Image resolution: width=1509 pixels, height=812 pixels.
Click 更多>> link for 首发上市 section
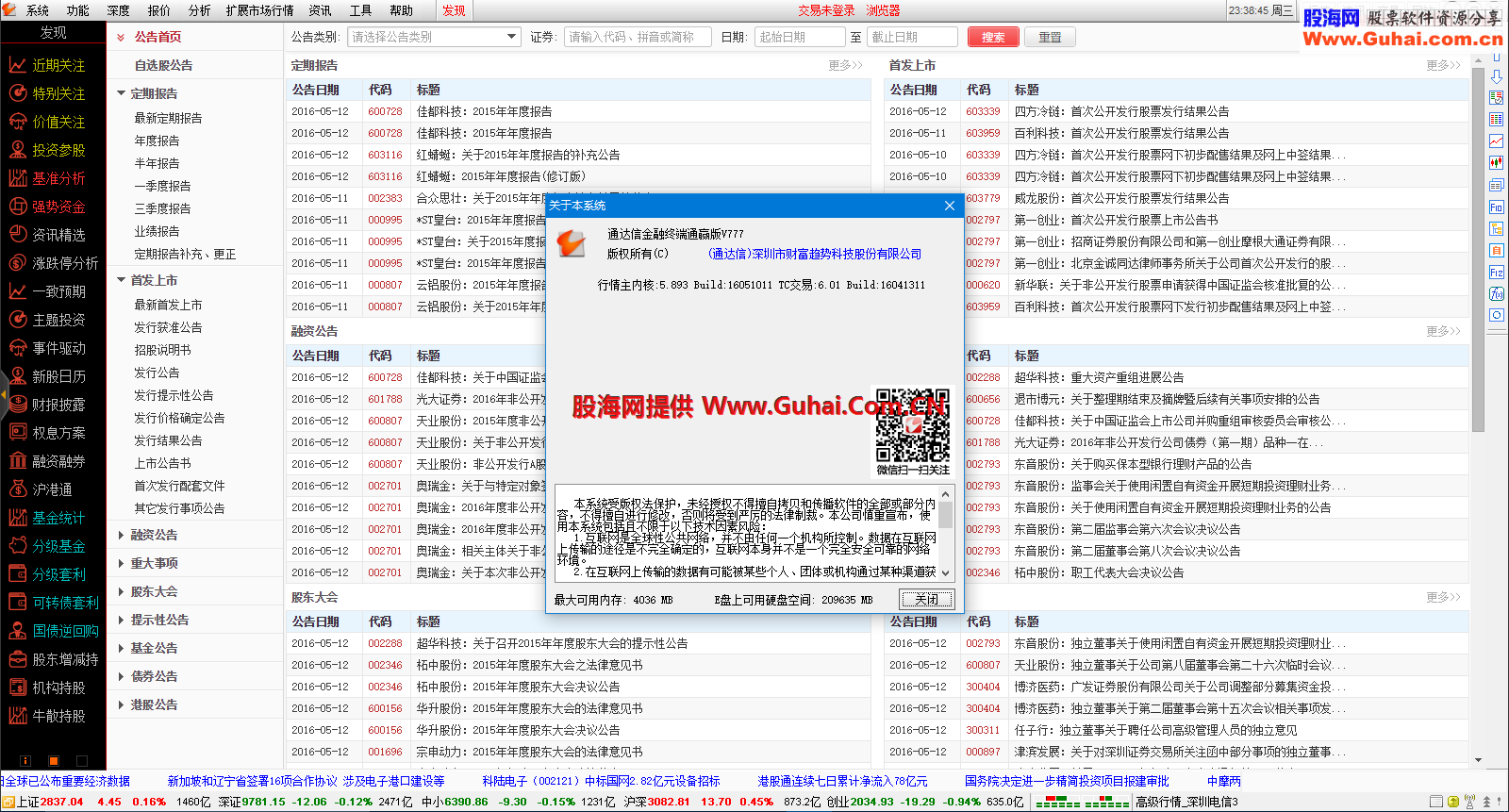(x=1444, y=65)
